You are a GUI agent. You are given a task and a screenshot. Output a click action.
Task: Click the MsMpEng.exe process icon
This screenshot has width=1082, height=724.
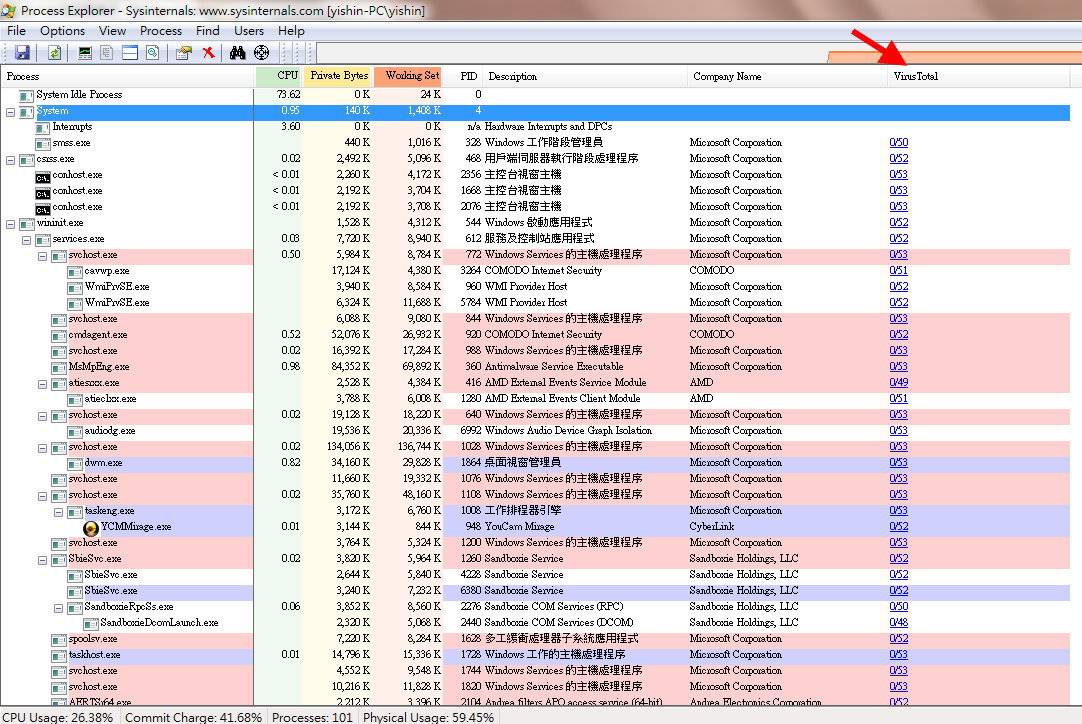(59, 368)
